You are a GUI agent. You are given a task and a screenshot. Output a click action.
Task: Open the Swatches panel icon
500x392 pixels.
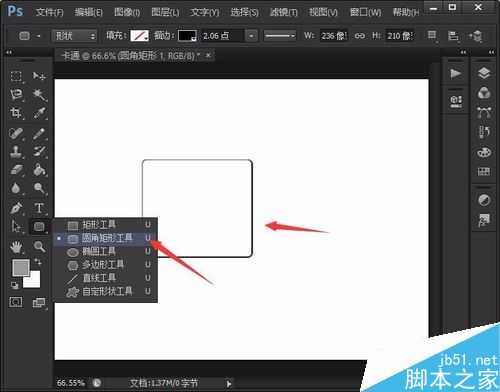[x=484, y=172]
